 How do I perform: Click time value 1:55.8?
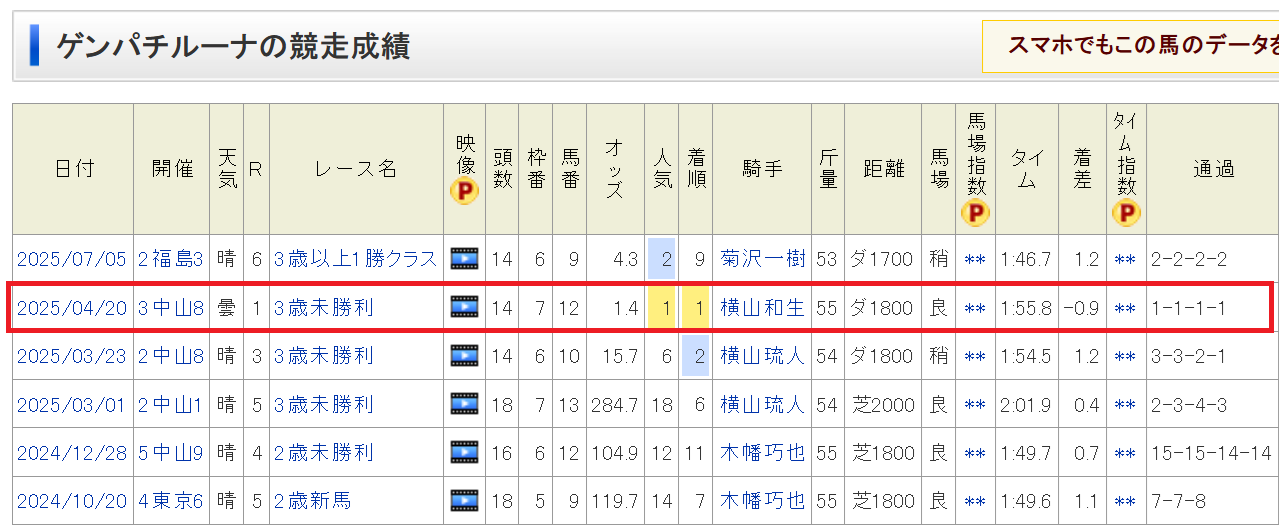point(1026,308)
